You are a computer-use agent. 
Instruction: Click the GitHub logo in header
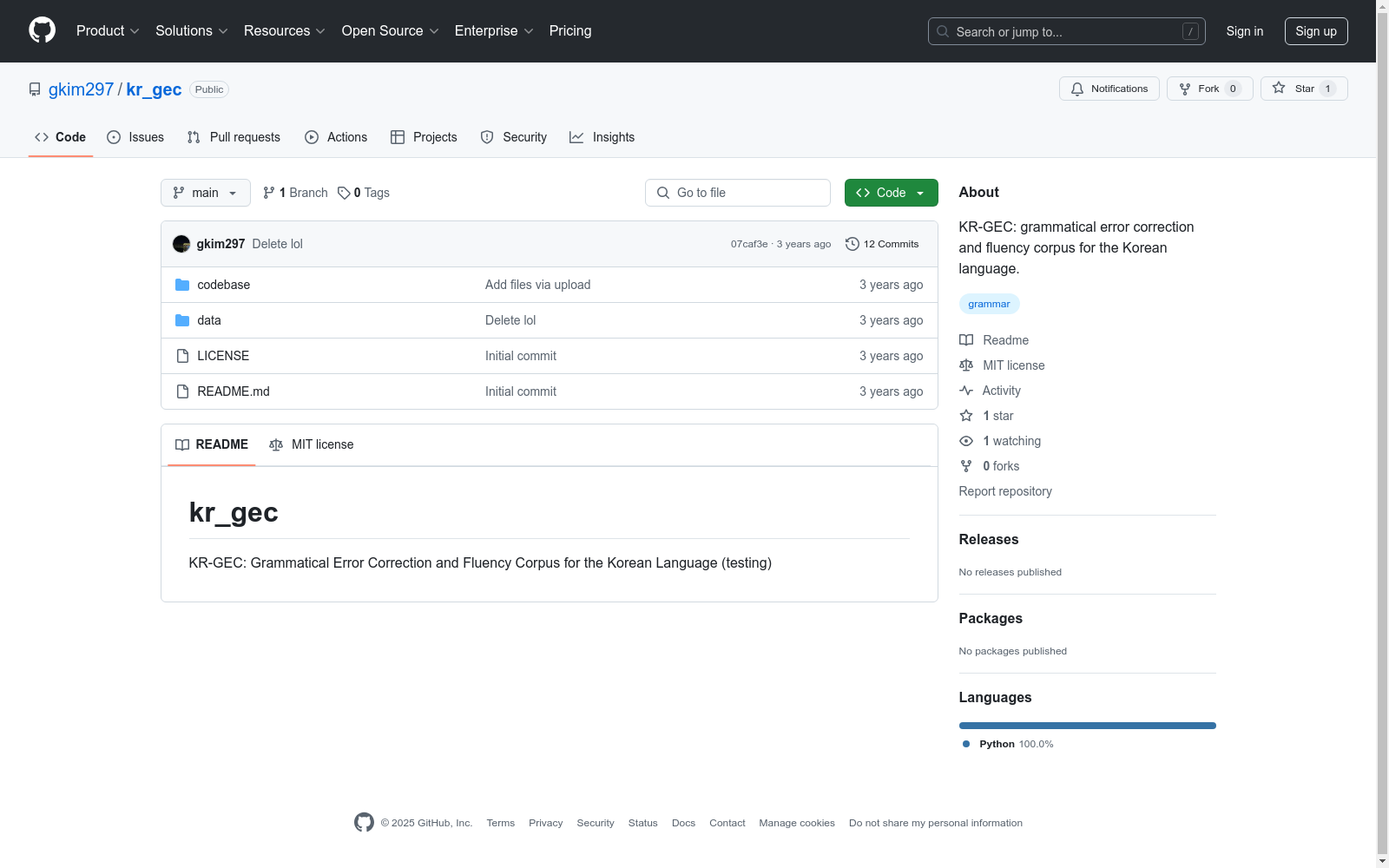click(42, 30)
